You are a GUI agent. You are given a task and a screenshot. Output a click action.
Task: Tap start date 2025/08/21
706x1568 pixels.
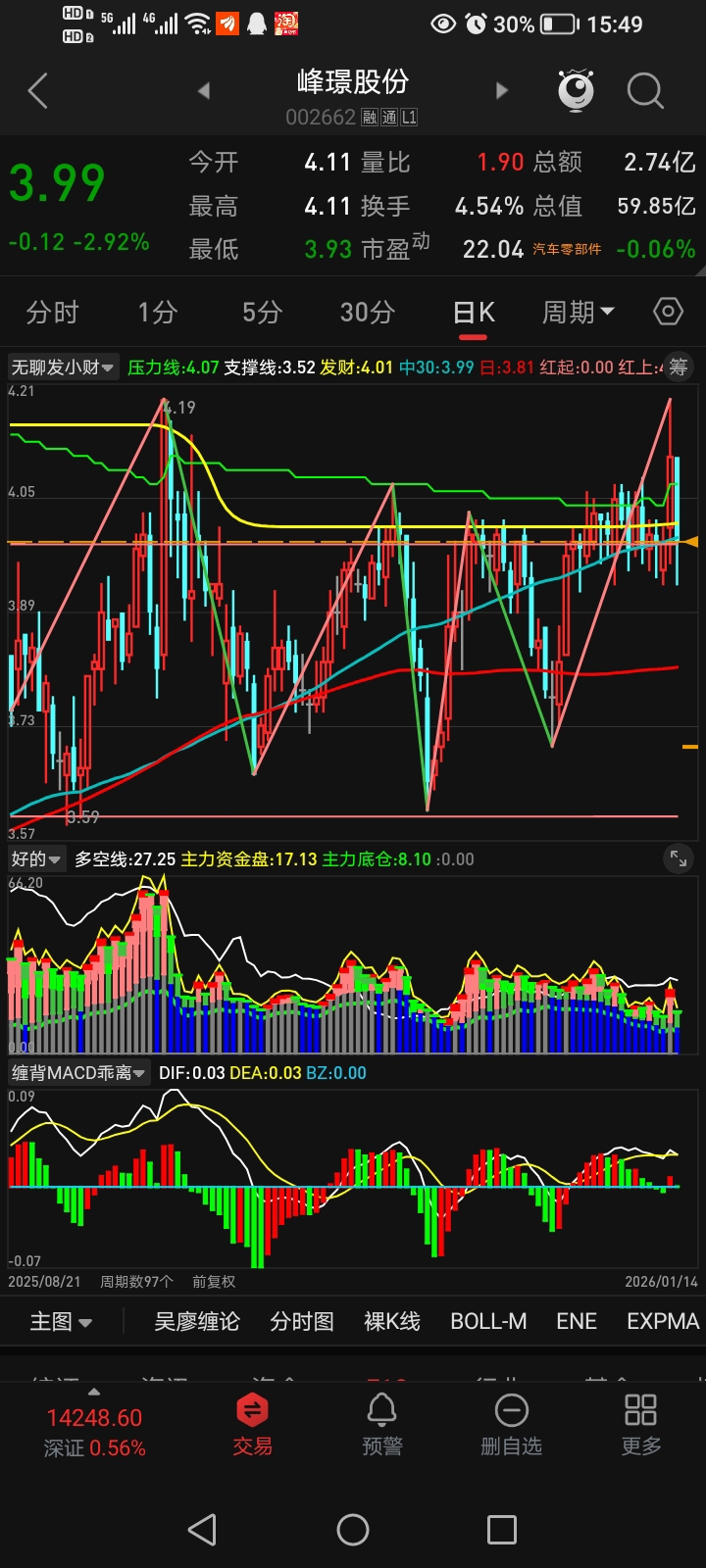(x=45, y=1281)
